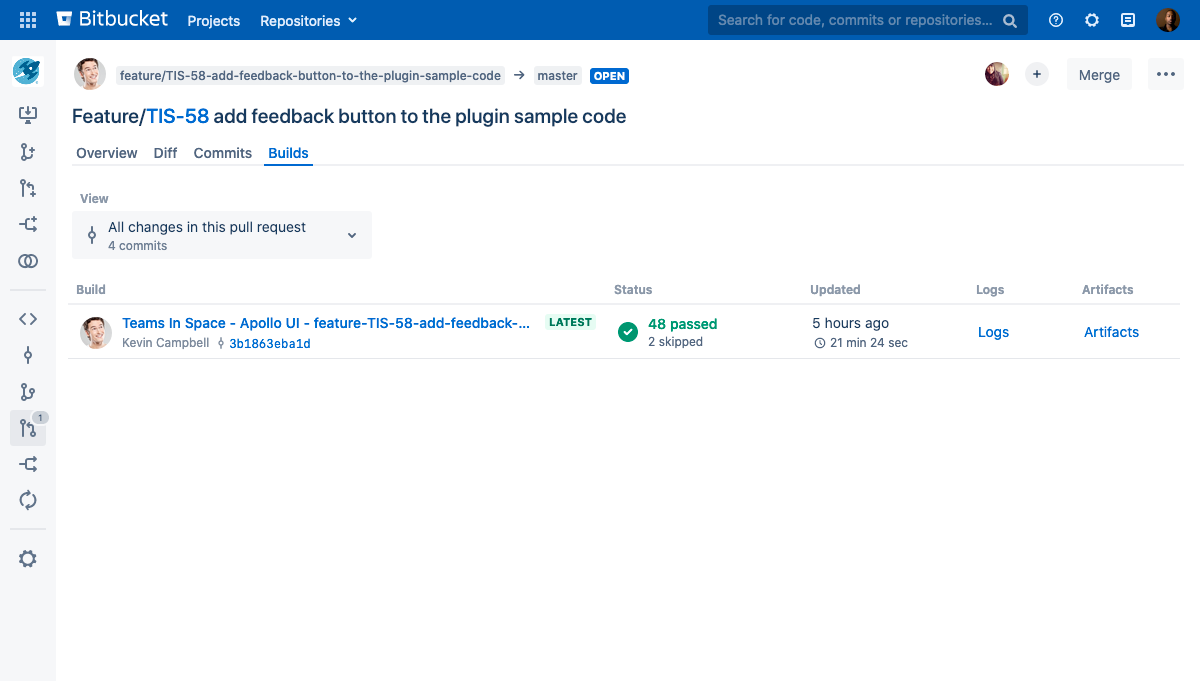Click the Build column header
This screenshot has width=1200, height=681.
91,290
